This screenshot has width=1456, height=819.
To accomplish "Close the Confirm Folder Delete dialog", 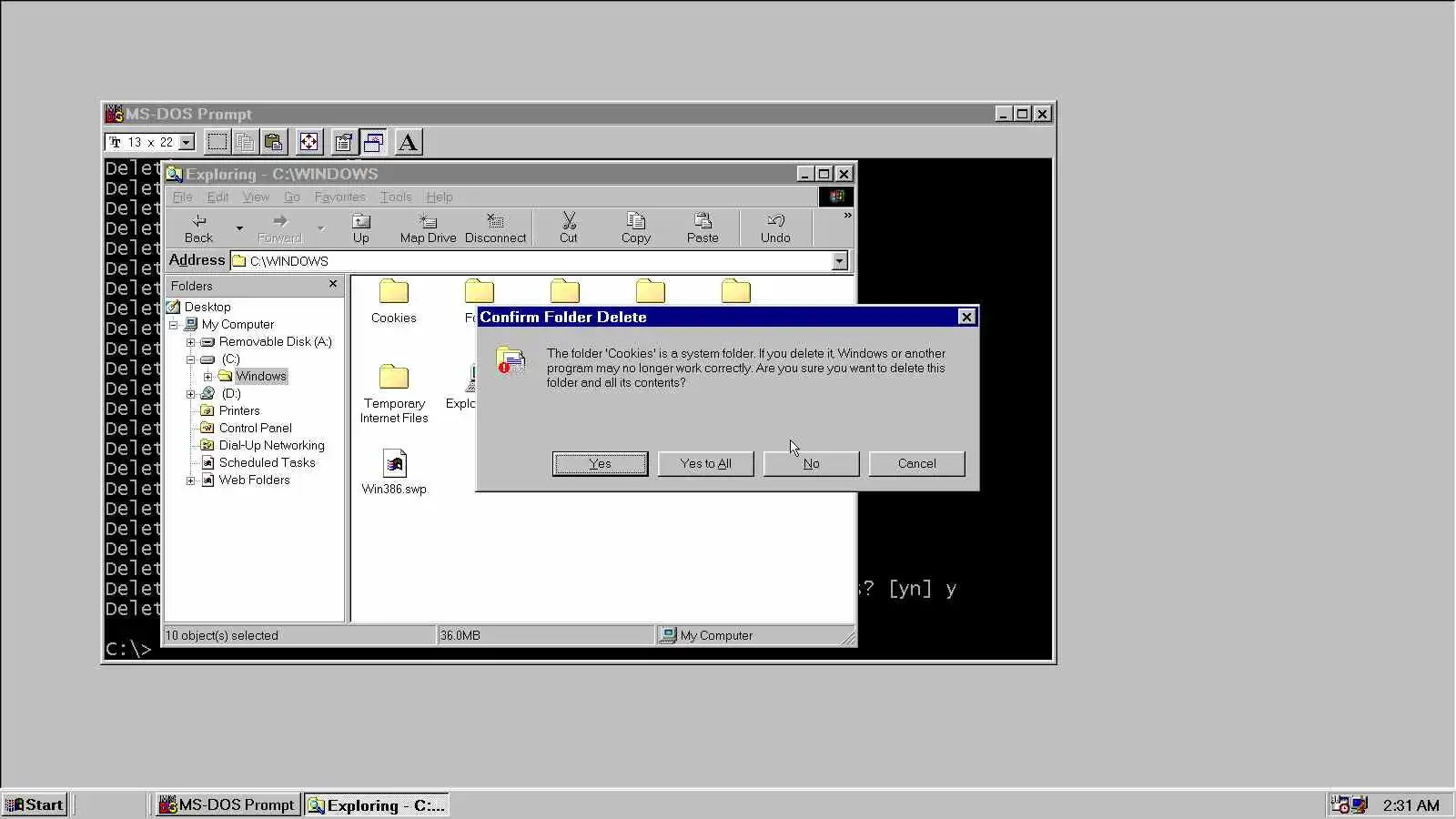I will click(966, 317).
